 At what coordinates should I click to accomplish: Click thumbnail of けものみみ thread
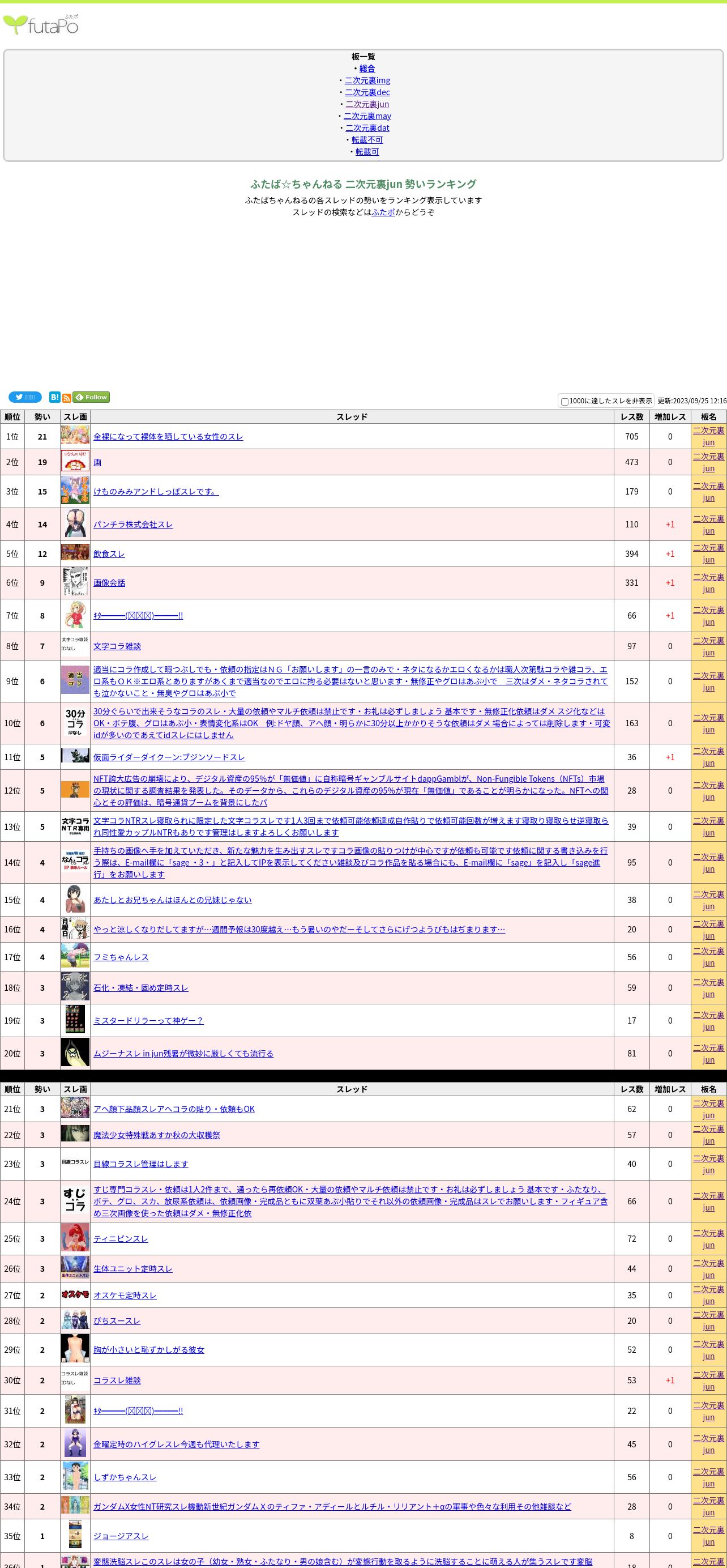[75, 491]
